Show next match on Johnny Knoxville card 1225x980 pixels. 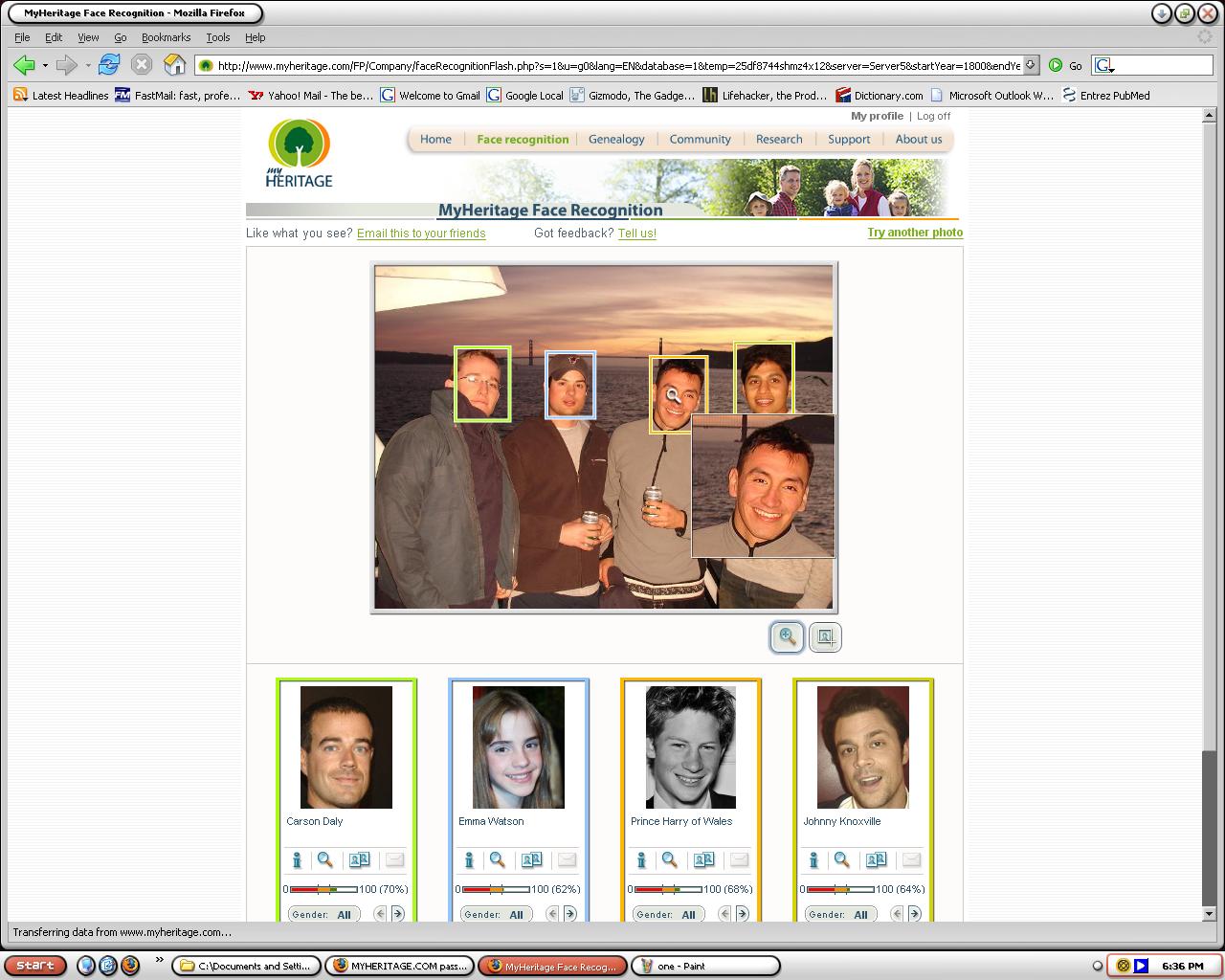914,914
